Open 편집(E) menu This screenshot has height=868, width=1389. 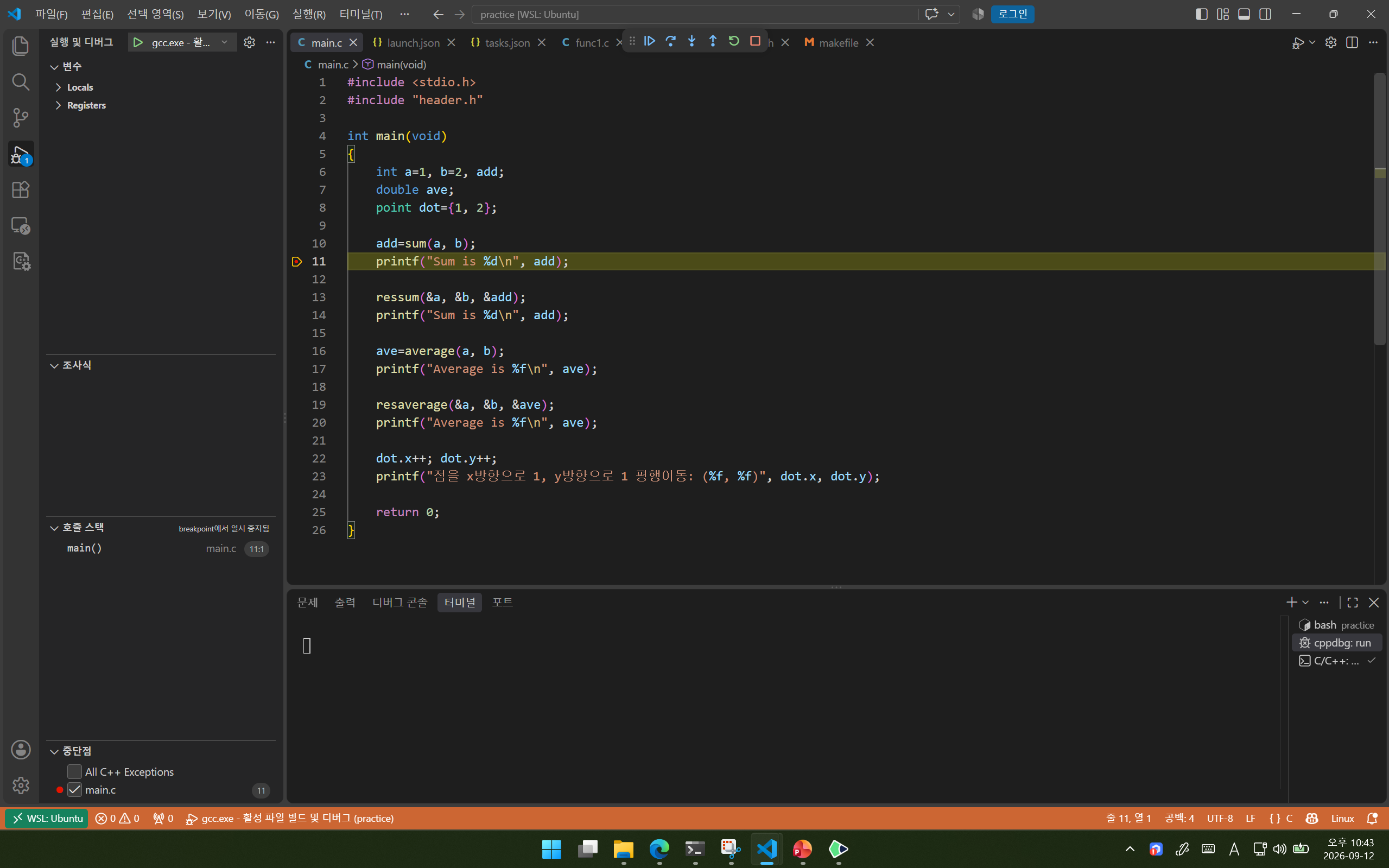[x=97, y=14]
